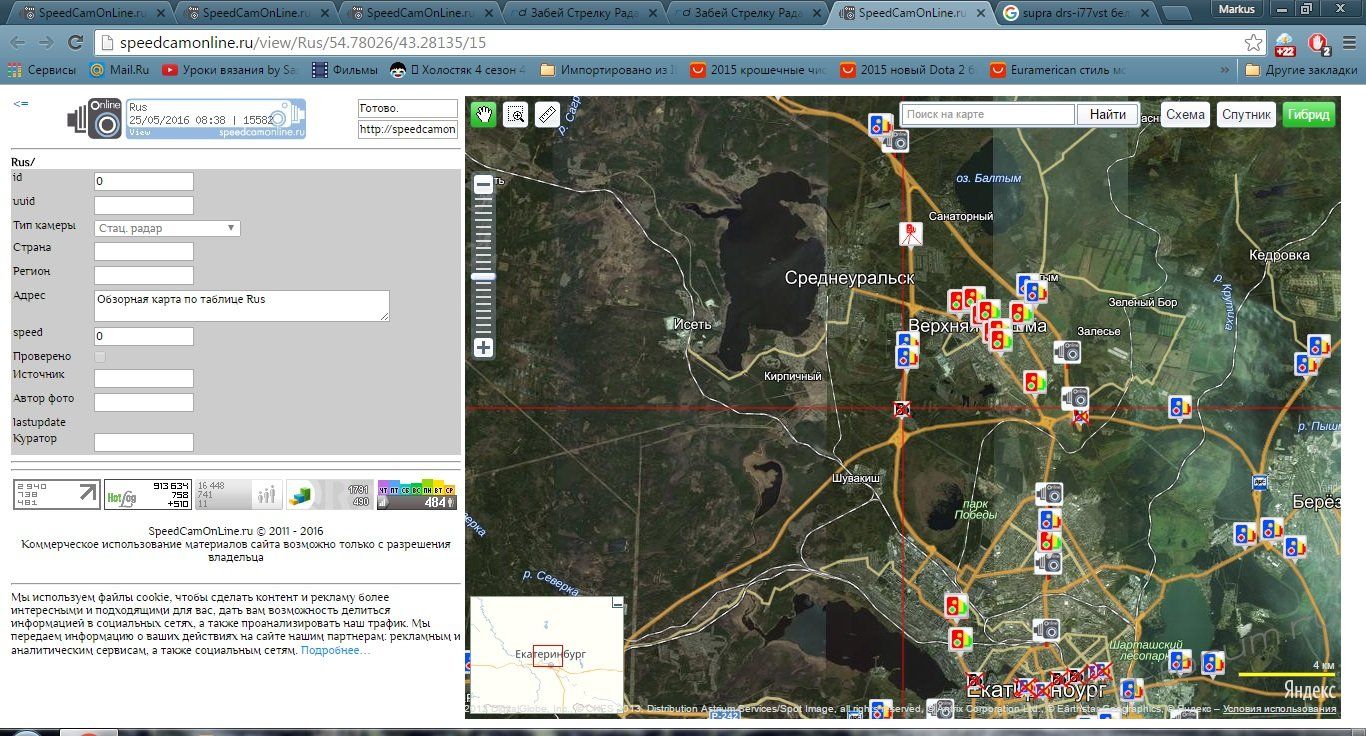This screenshot has width=1366, height=736.
Task: Bookmark this page with the star icon
Action: point(1253,43)
